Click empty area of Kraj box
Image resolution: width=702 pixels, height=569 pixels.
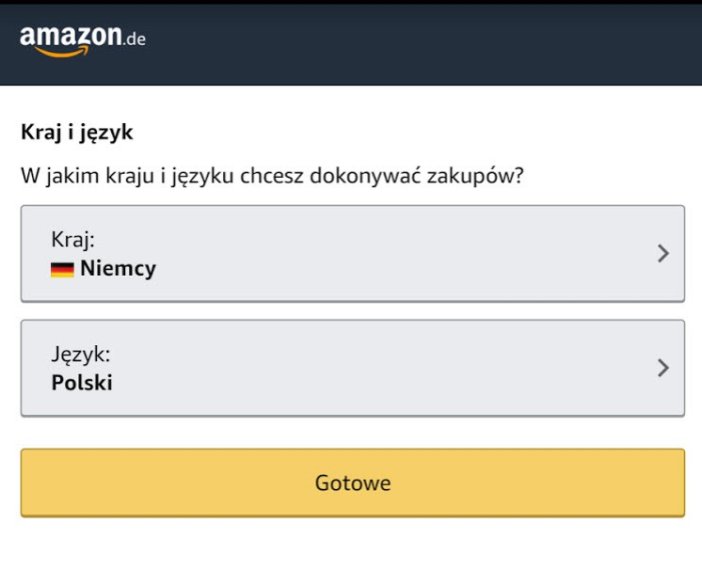(x=403, y=253)
